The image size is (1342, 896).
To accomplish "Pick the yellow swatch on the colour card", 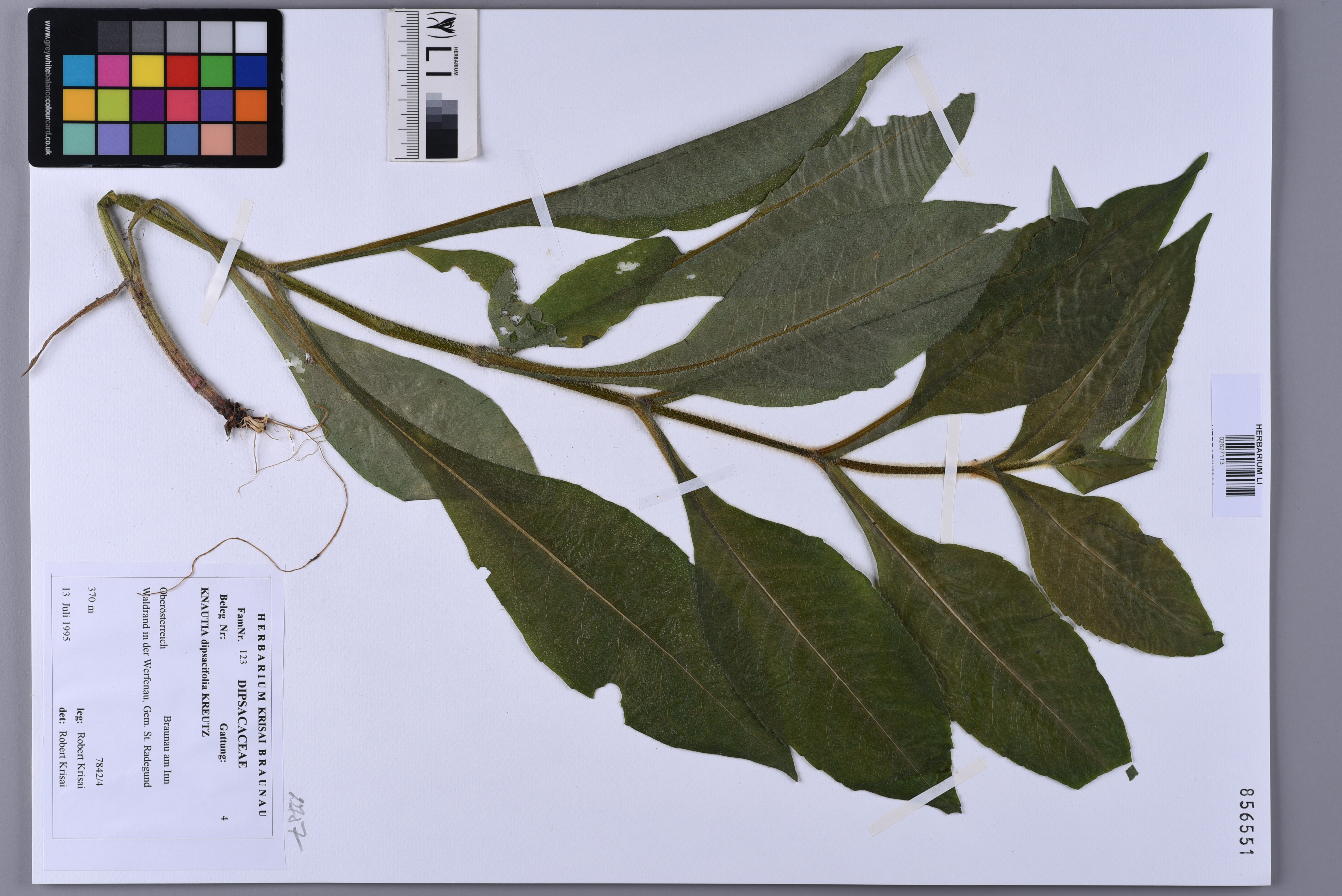I will point(148,71).
